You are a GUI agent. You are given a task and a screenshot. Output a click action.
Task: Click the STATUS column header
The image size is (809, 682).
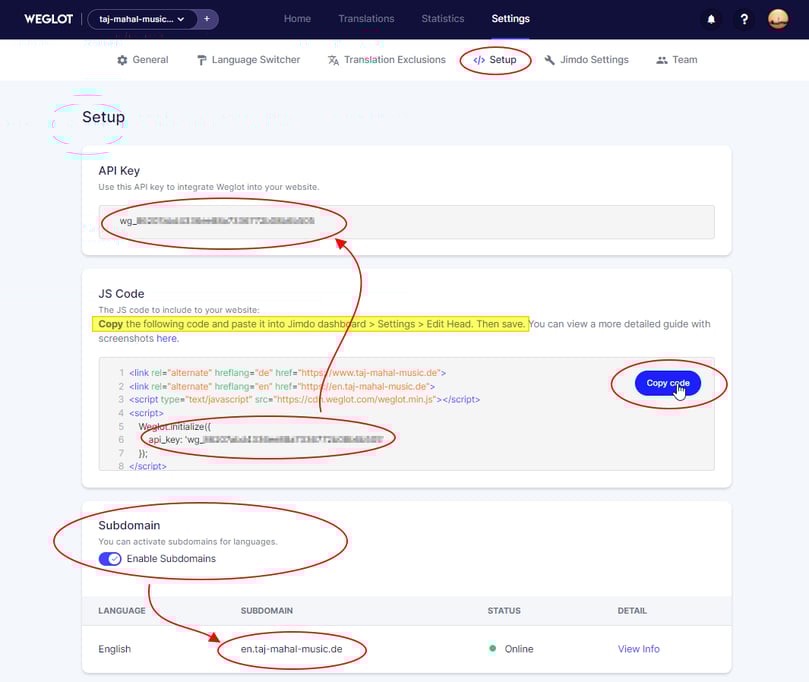click(x=504, y=611)
